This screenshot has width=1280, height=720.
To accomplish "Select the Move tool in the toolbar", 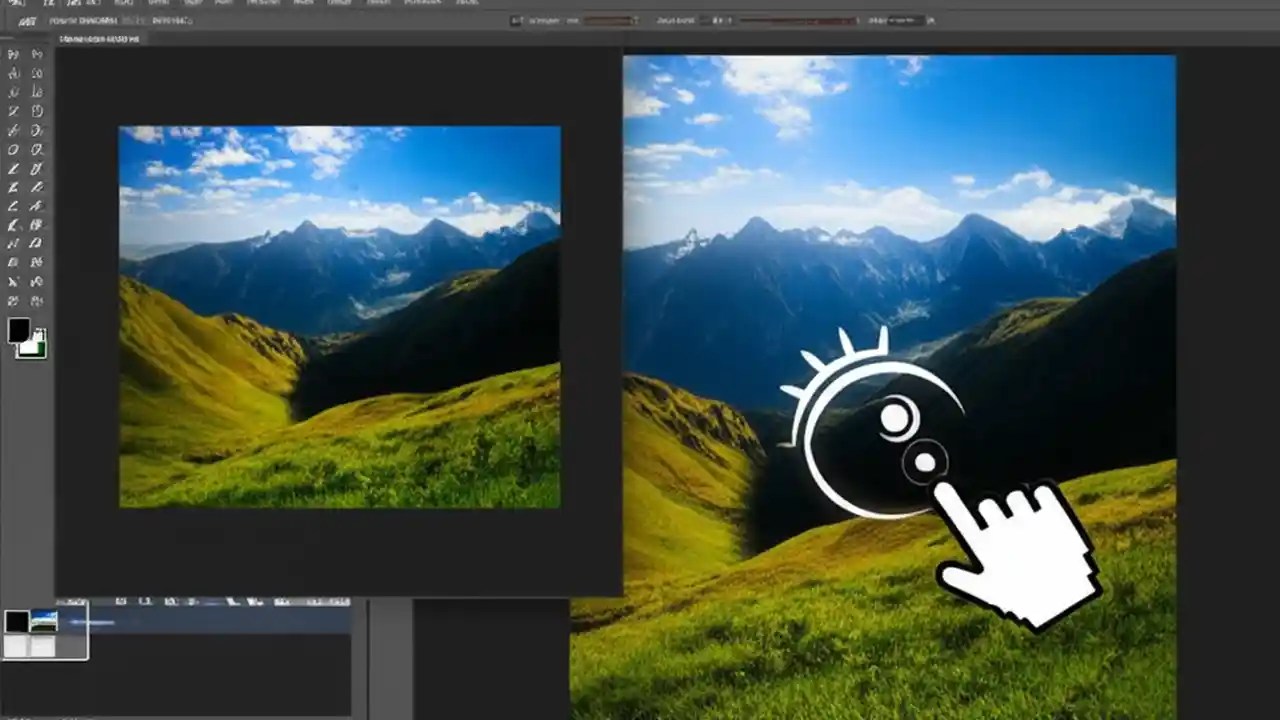I will point(12,55).
